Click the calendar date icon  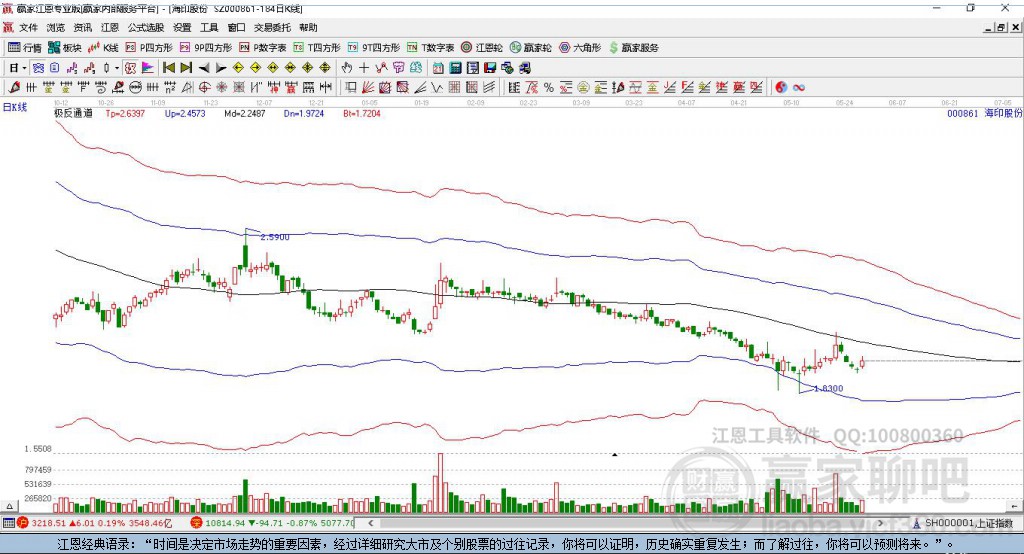(438, 68)
